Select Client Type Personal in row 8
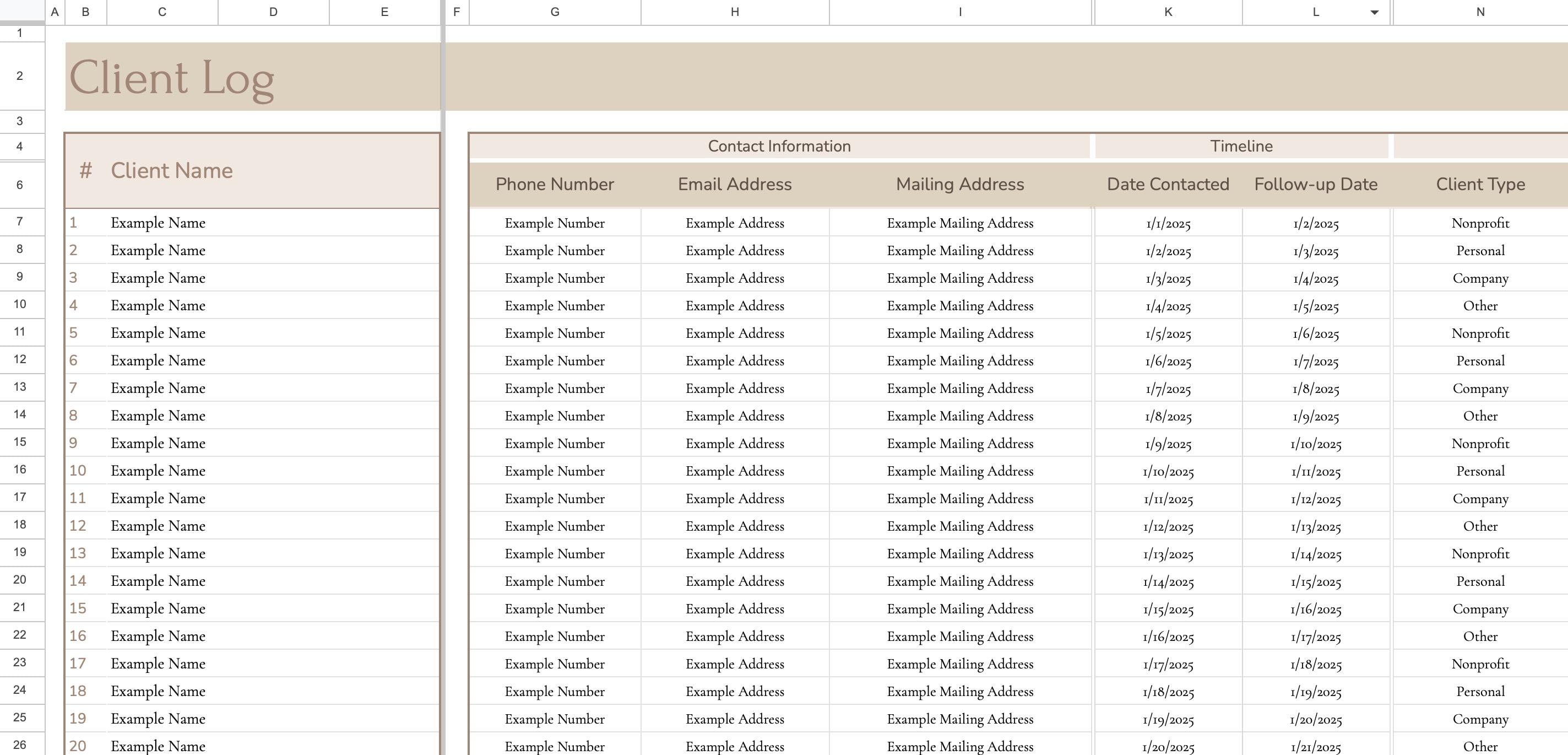This screenshot has height=755, width=1568. point(1480,251)
